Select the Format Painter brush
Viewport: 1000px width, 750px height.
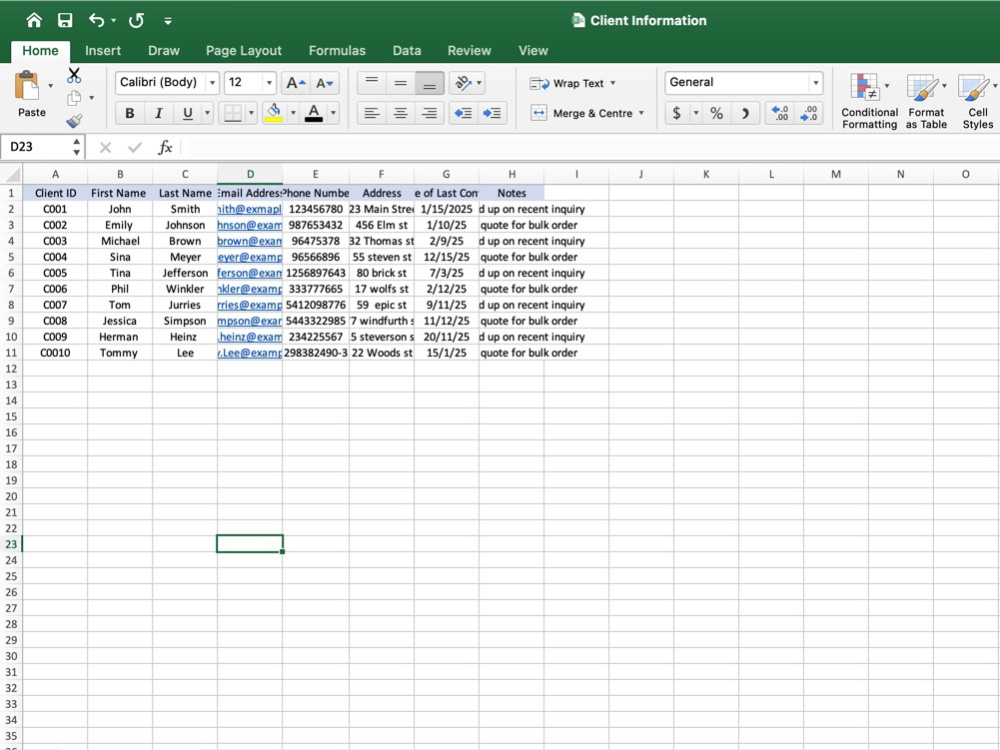pyautogui.click(x=74, y=121)
